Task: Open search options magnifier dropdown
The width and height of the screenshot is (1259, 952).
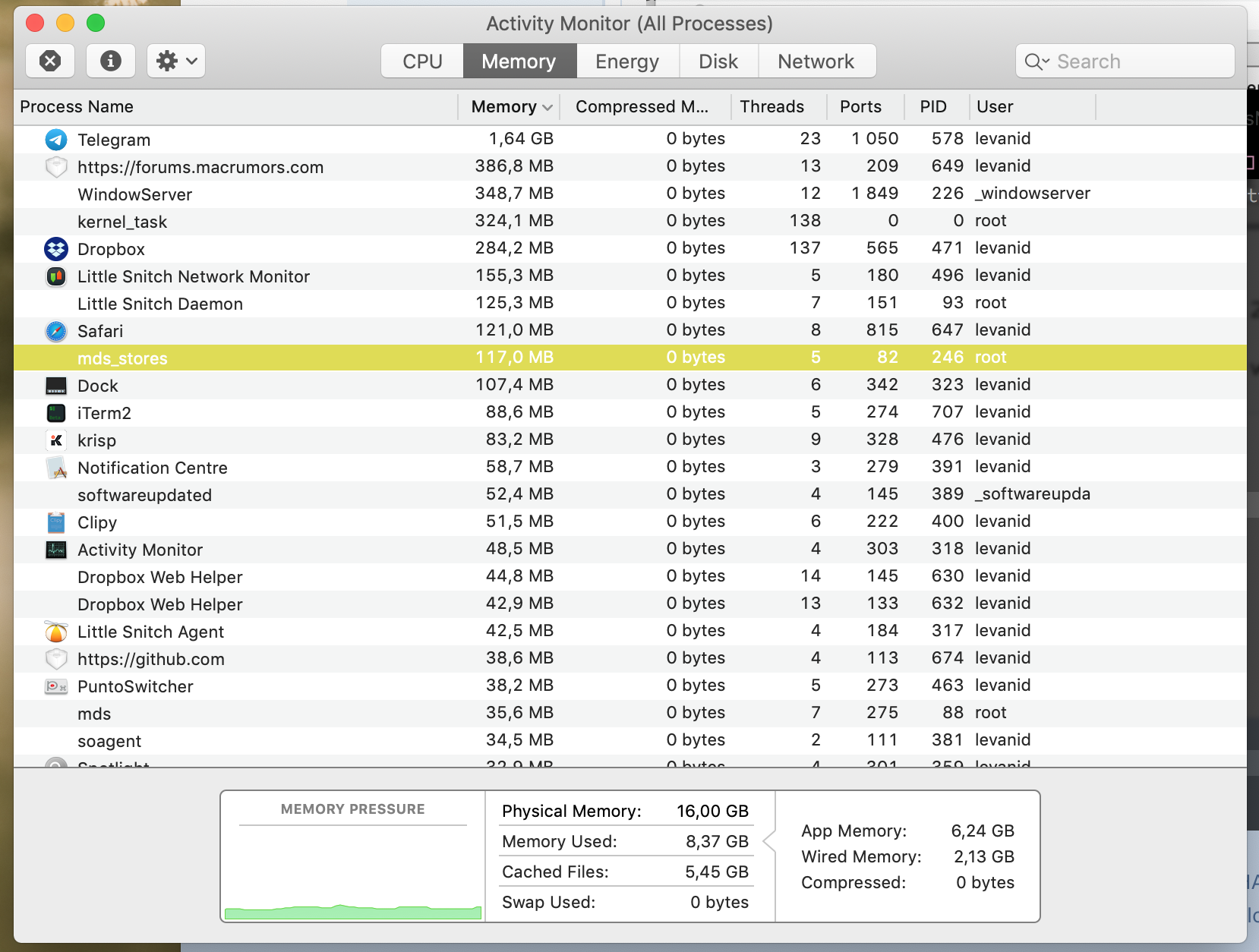Action: [x=1037, y=61]
